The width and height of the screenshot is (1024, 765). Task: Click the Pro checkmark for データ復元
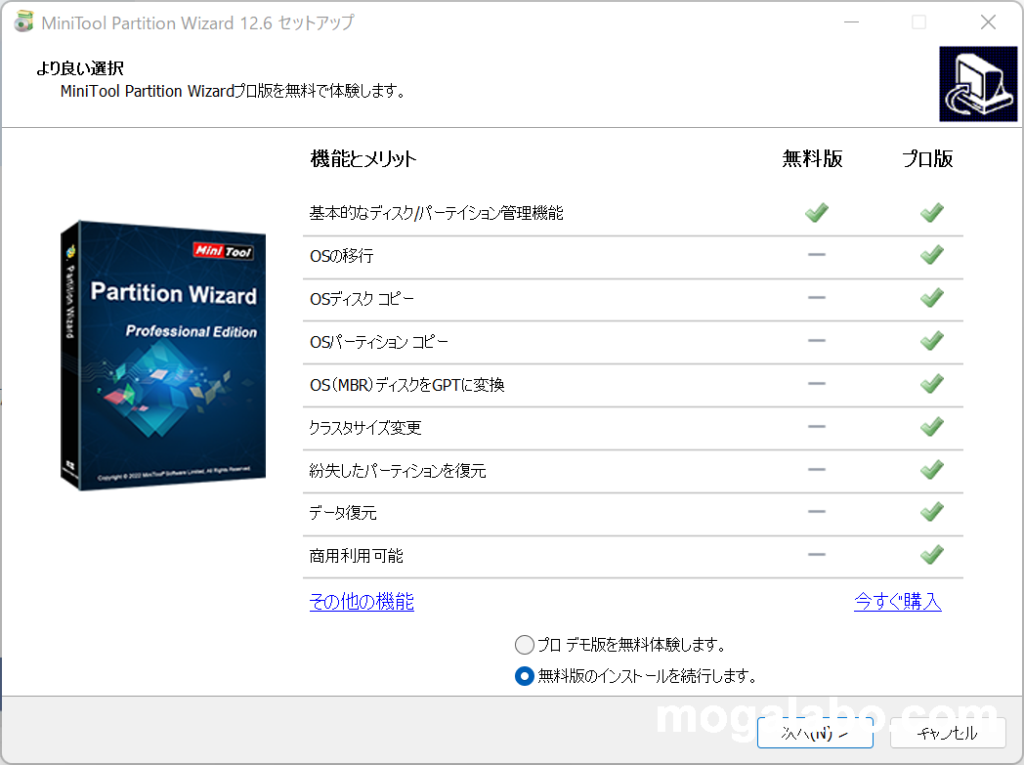[x=932, y=513]
